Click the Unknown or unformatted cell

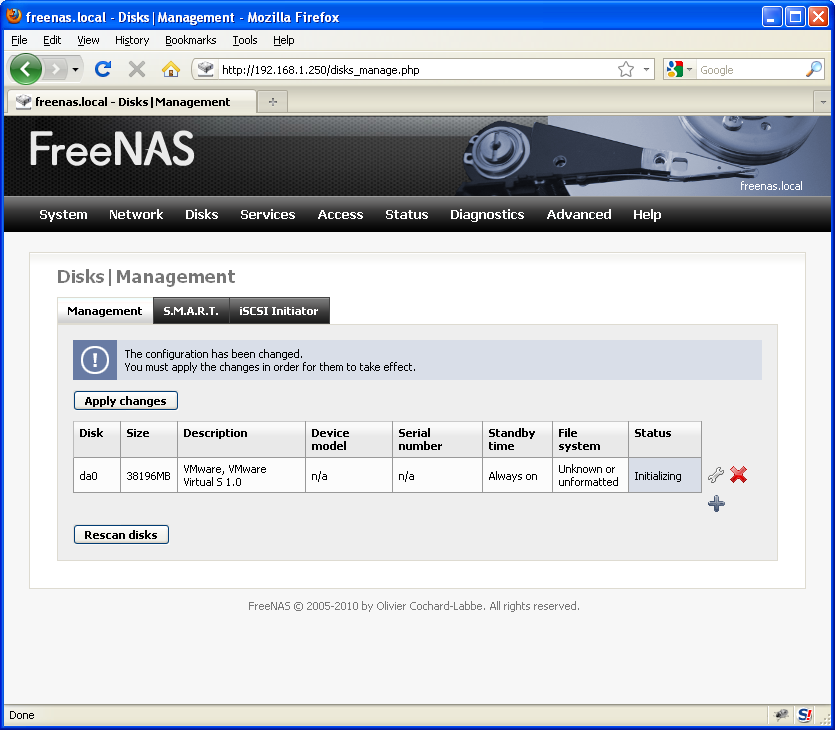point(590,475)
